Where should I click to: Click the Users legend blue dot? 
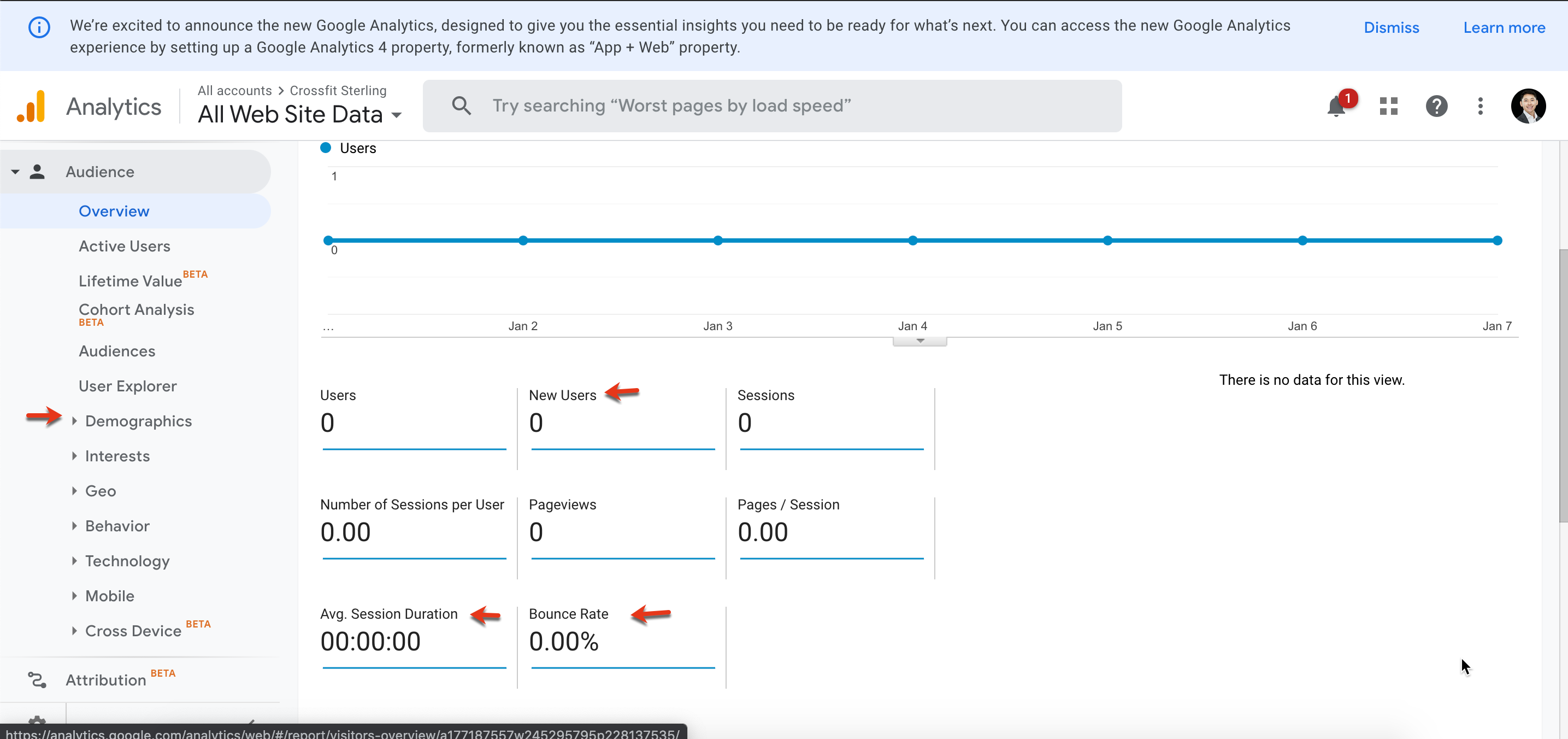tap(326, 148)
